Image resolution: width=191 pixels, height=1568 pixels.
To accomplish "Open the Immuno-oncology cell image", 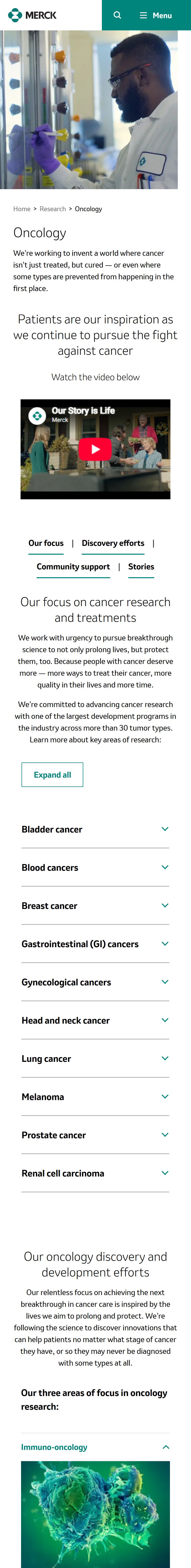I will tap(95, 1514).
